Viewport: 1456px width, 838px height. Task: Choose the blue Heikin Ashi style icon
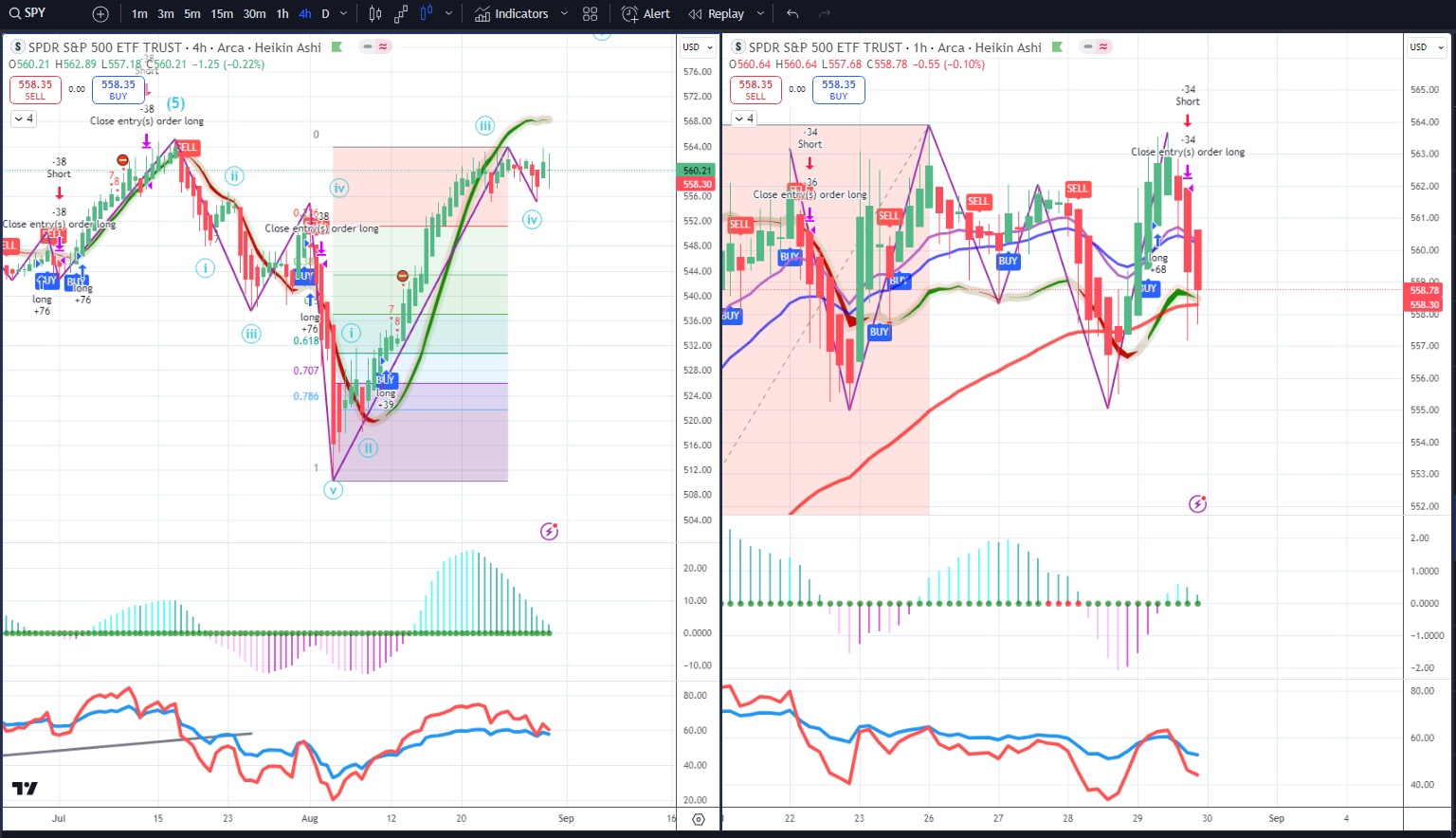point(426,14)
